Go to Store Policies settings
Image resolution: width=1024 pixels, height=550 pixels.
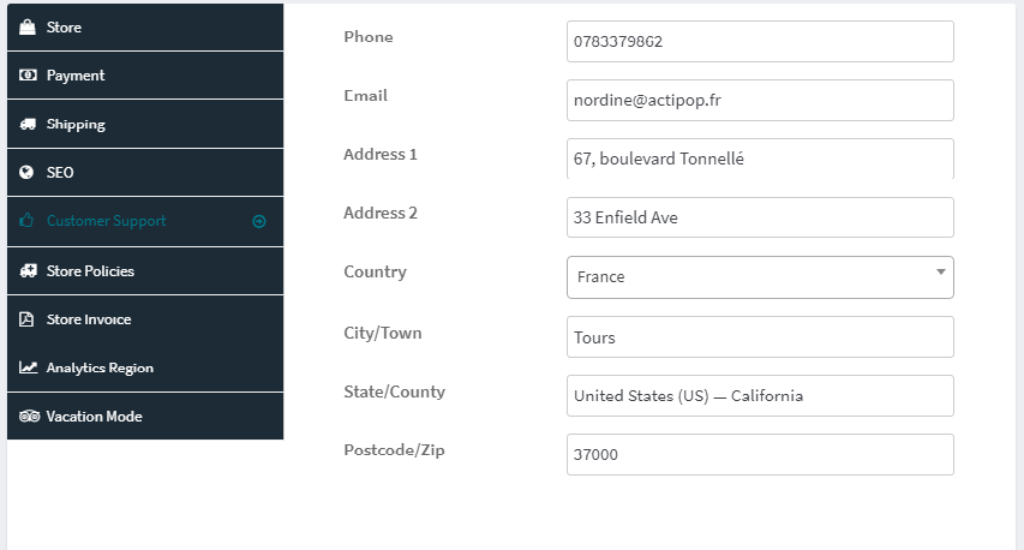coord(90,271)
